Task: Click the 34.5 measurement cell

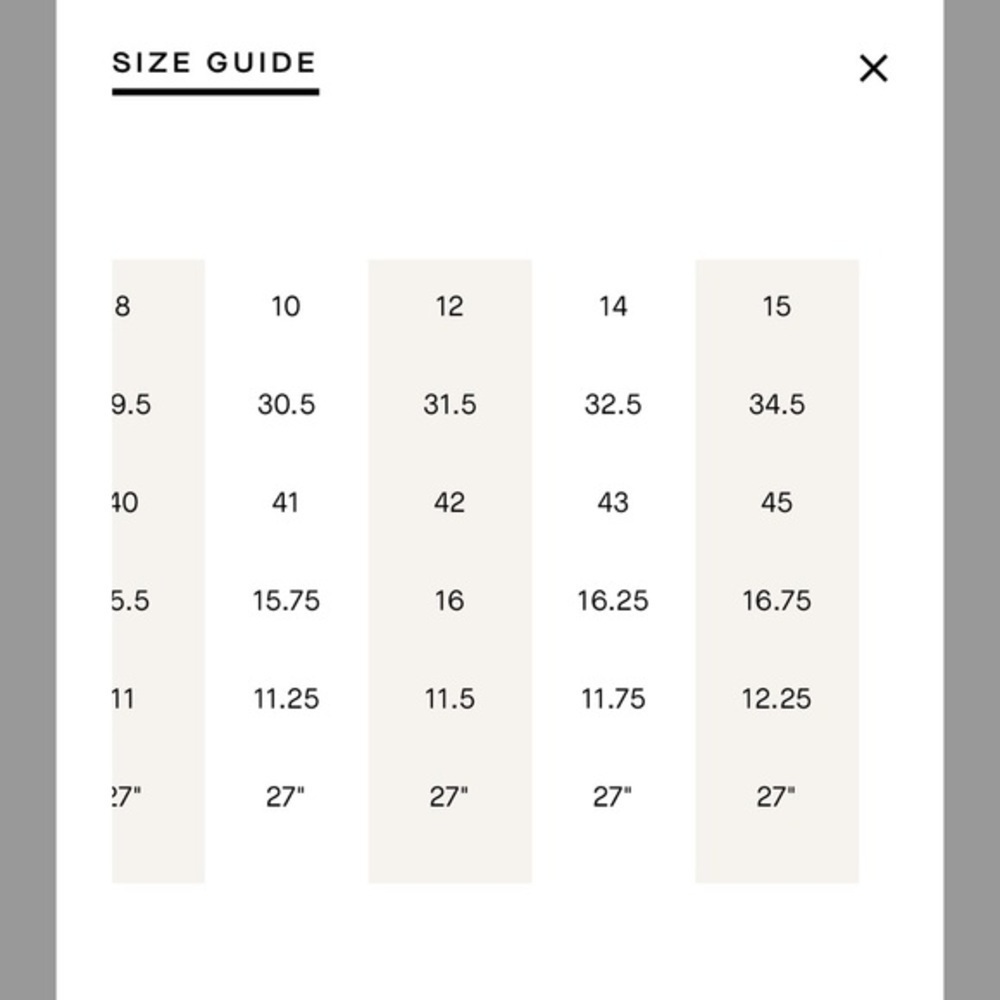Action: [x=777, y=404]
